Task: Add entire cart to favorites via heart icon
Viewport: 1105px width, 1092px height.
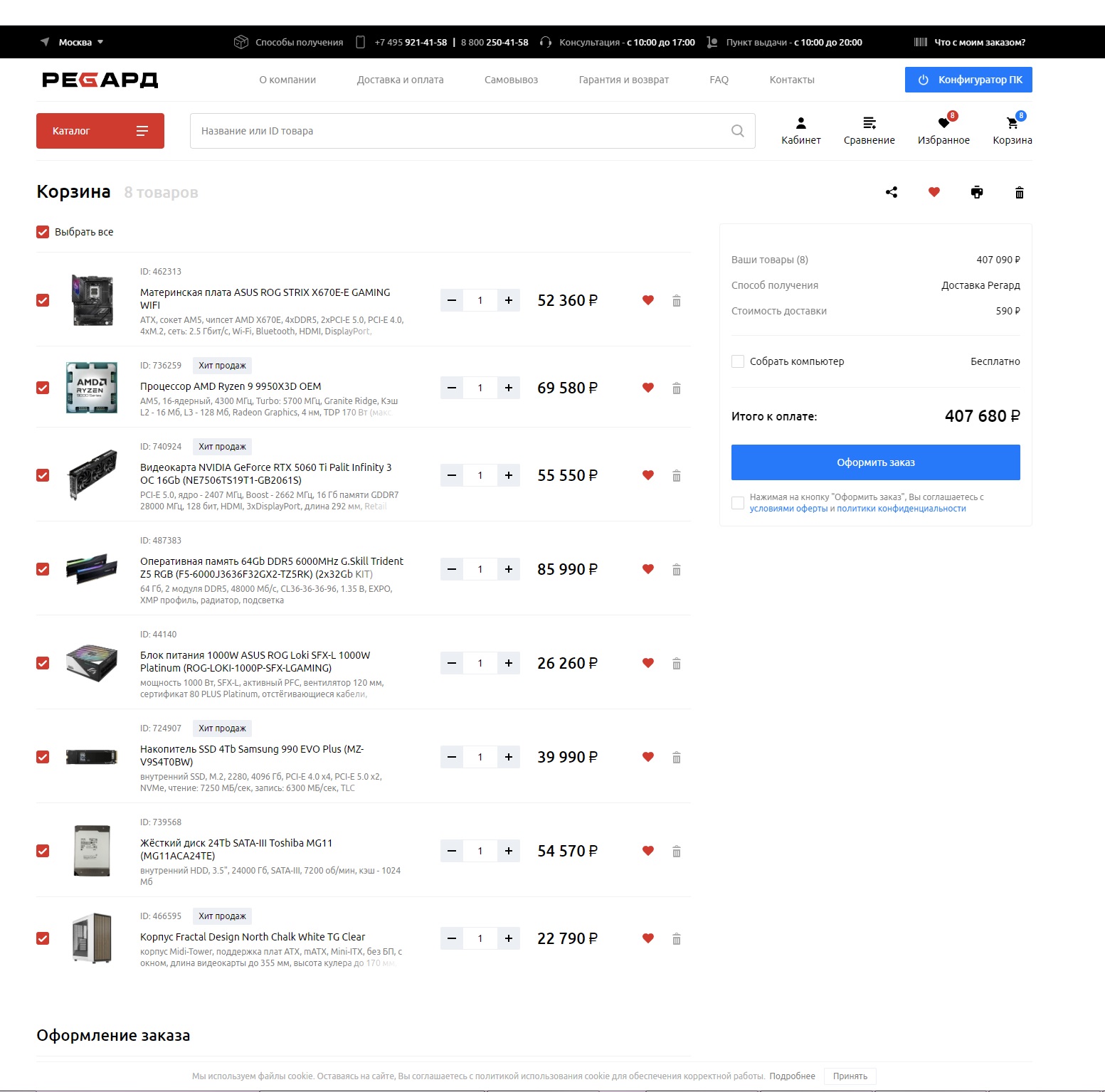Action: coord(934,192)
